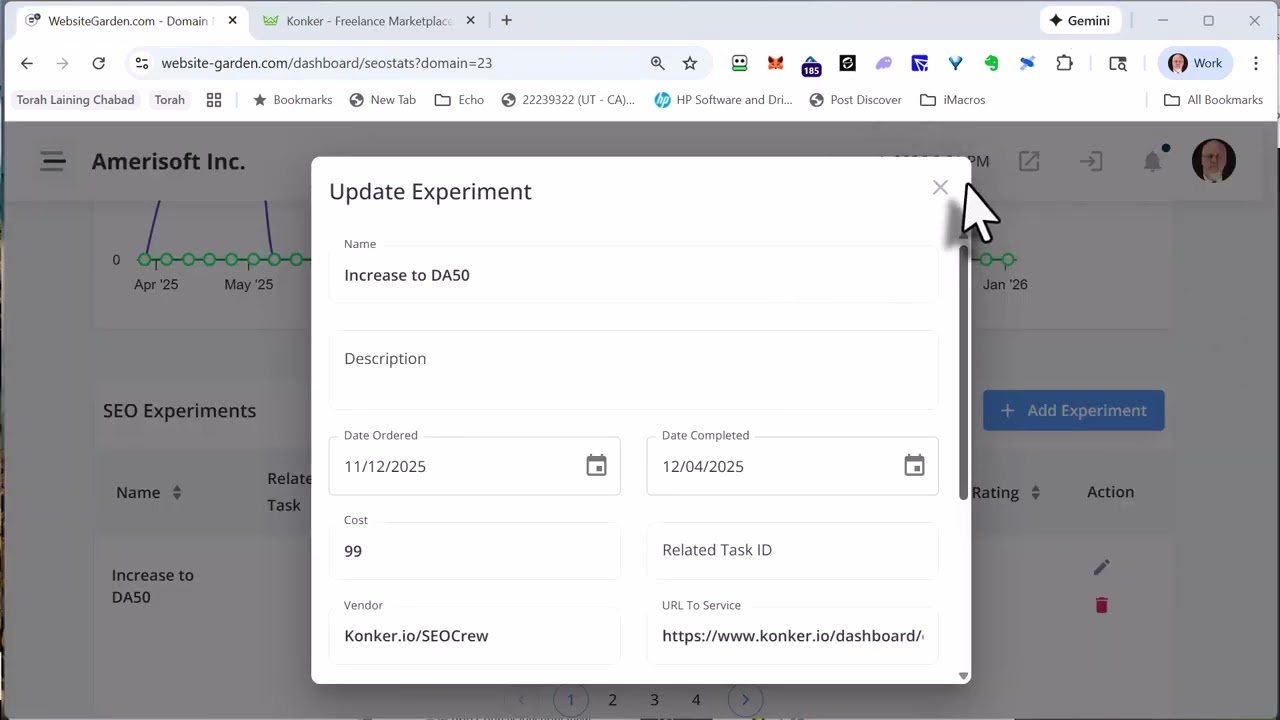Edit the URL To Service field
This screenshot has height=720, width=1280.
pos(792,635)
